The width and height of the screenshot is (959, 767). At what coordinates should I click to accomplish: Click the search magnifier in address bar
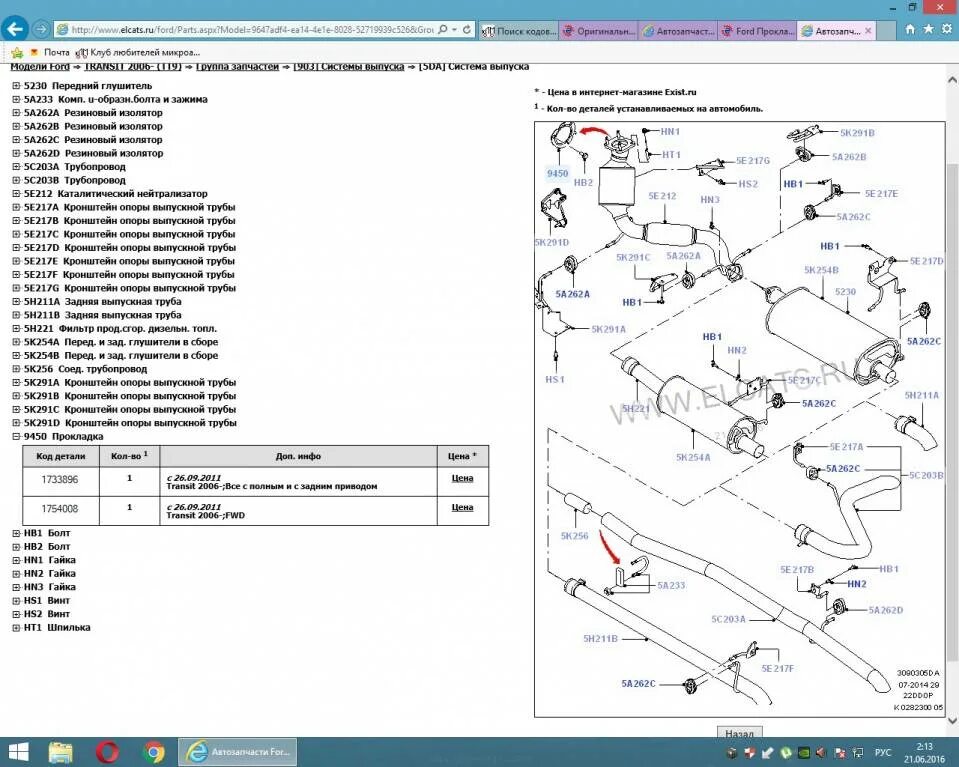click(x=443, y=29)
